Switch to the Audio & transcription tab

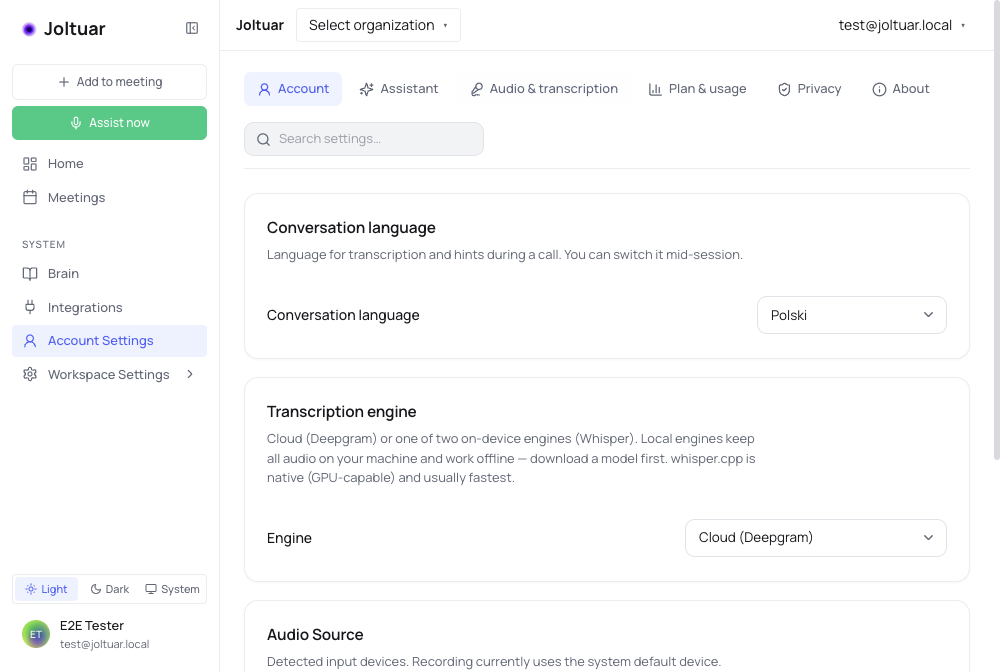[544, 89]
